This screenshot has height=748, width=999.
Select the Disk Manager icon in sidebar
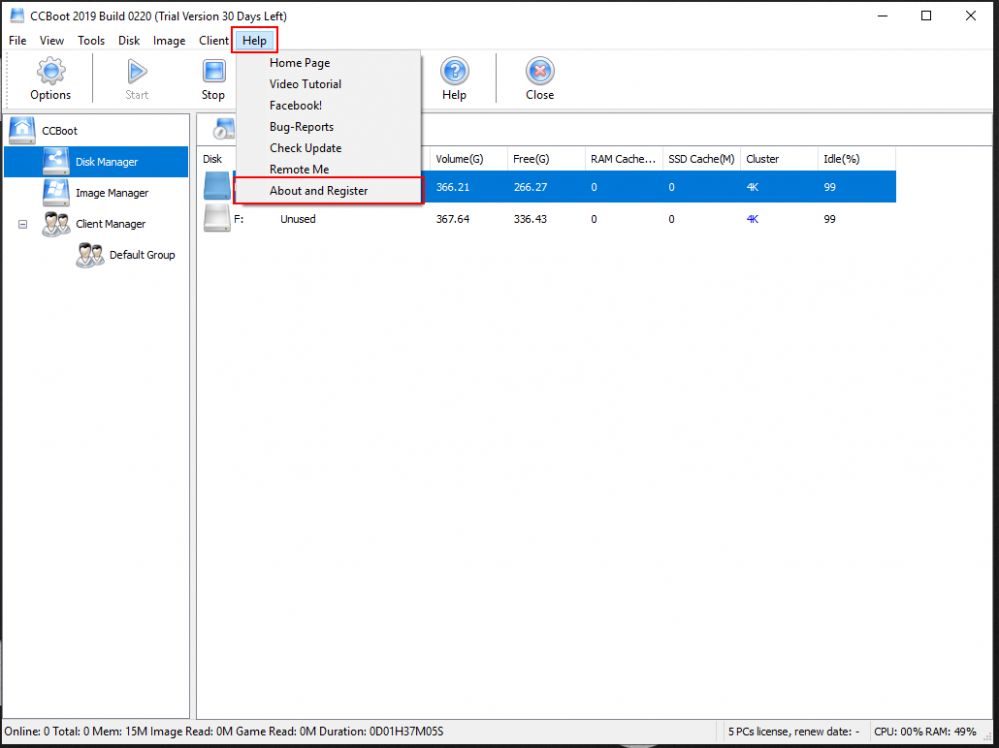(x=56, y=161)
